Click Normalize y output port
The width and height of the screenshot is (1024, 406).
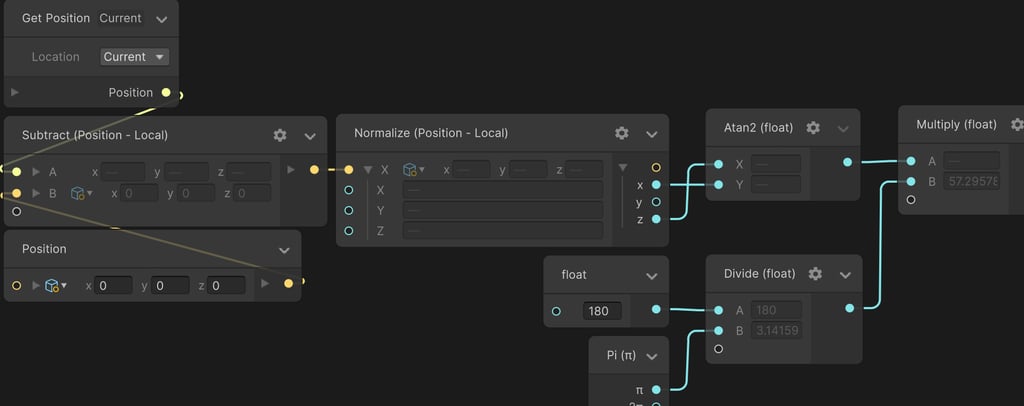coord(656,202)
